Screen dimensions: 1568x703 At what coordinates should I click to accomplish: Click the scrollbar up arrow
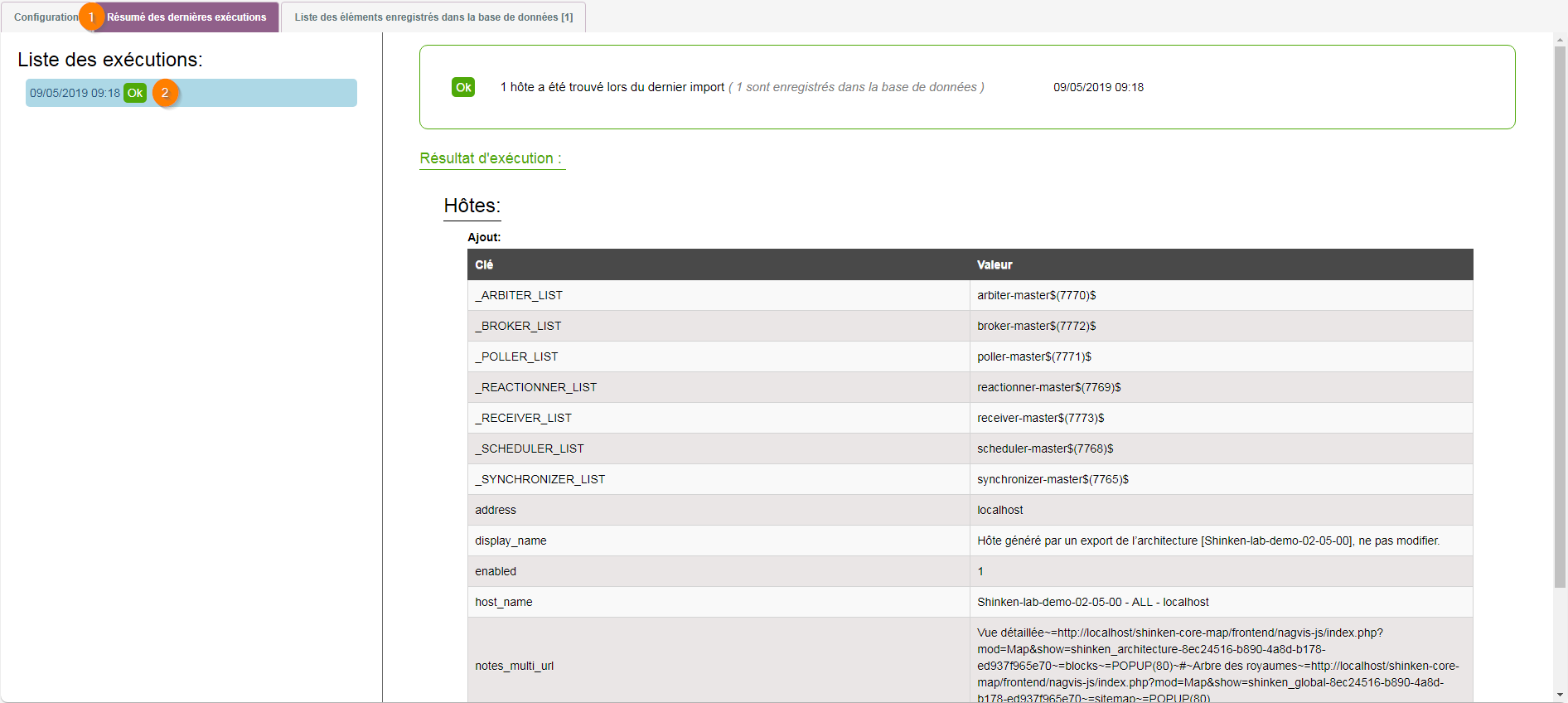pyautogui.click(x=1560, y=40)
